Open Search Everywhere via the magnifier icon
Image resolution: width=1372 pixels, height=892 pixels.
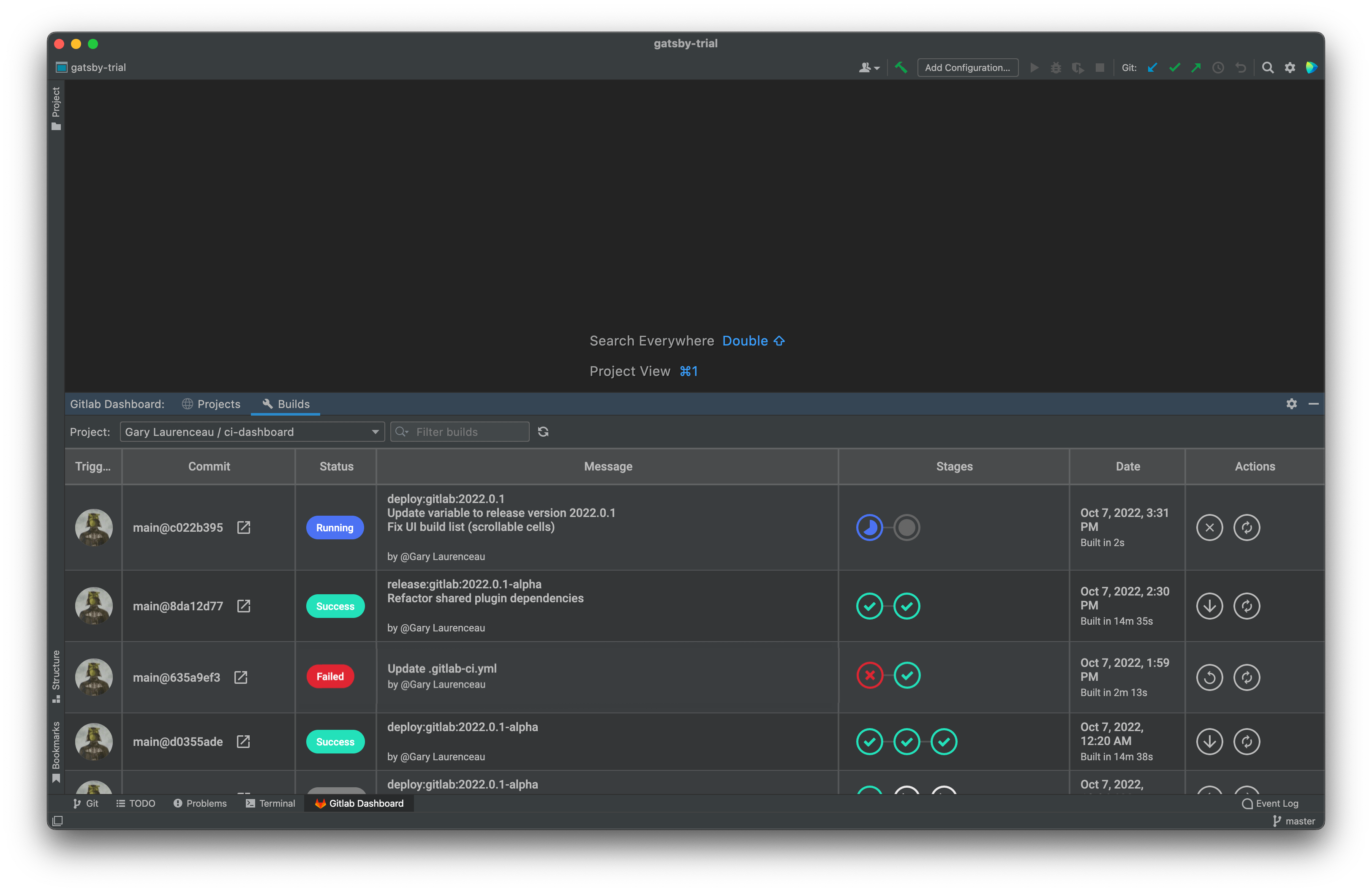click(1268, 68)
